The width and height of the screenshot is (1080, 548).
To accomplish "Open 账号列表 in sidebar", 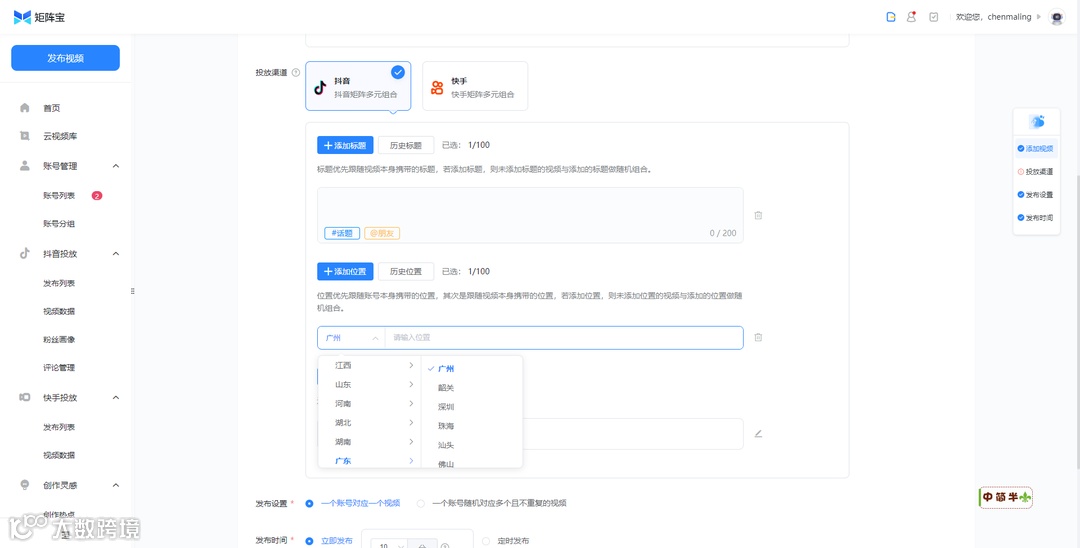I will tap(59, 196).
